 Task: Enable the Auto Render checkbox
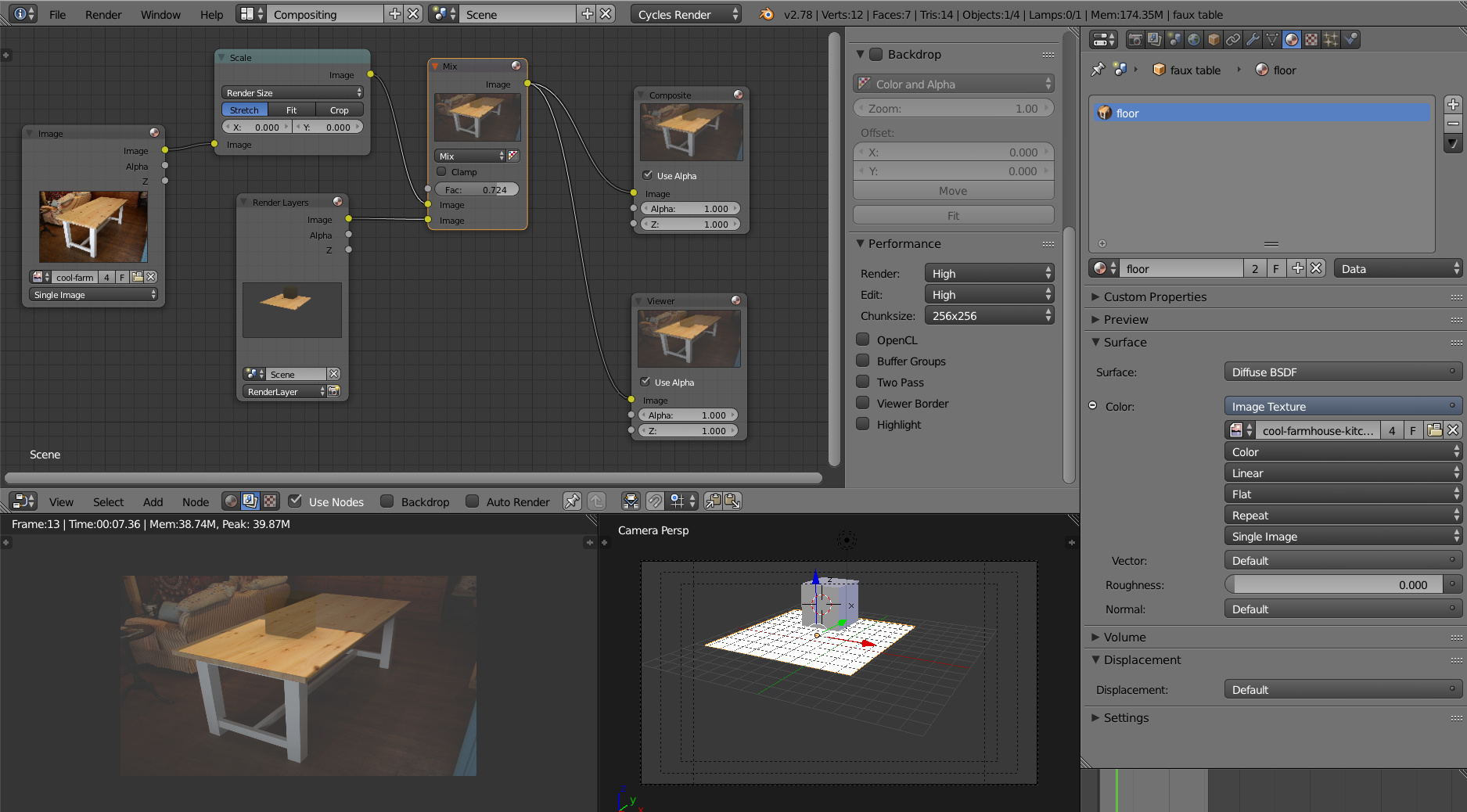pos(472,501)
